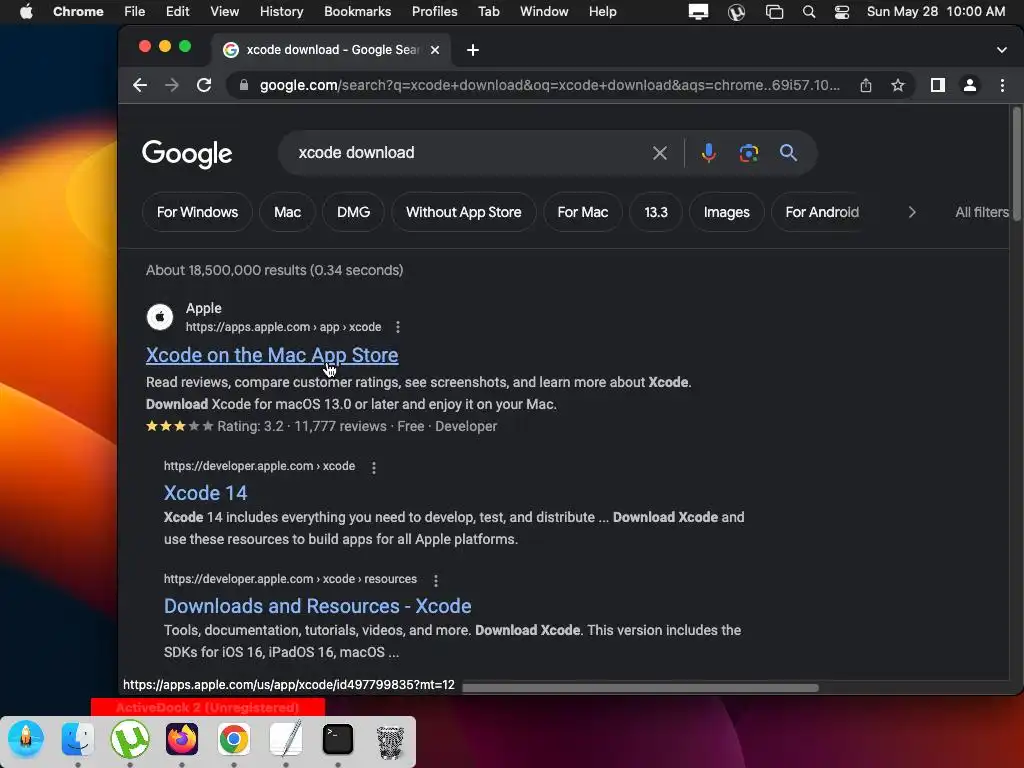
Task: Open the Chrome app menu
Action: [x=78, y=12]
